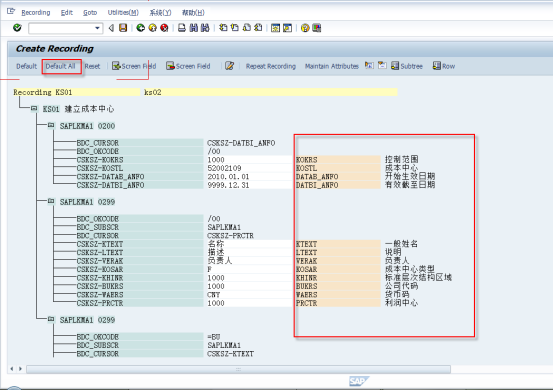Click the =BU okcode value
This screenshot has width=553, height=390.
click(214, 337)
